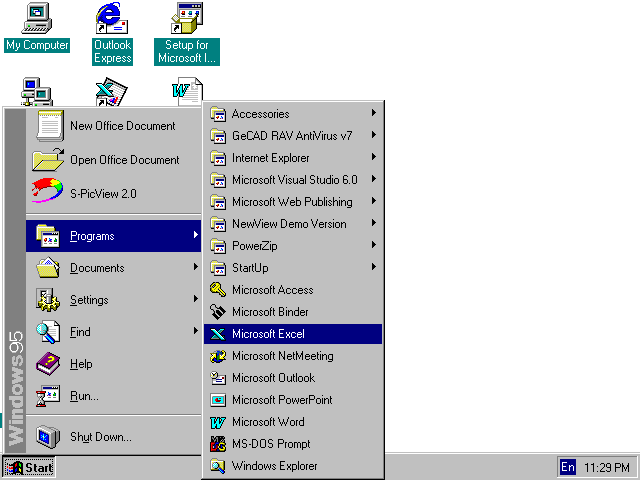Viewport: 640px width, 480px height.
Task: Click the Microsoft NetMeeting globe icon
Action: pos(218,356)
